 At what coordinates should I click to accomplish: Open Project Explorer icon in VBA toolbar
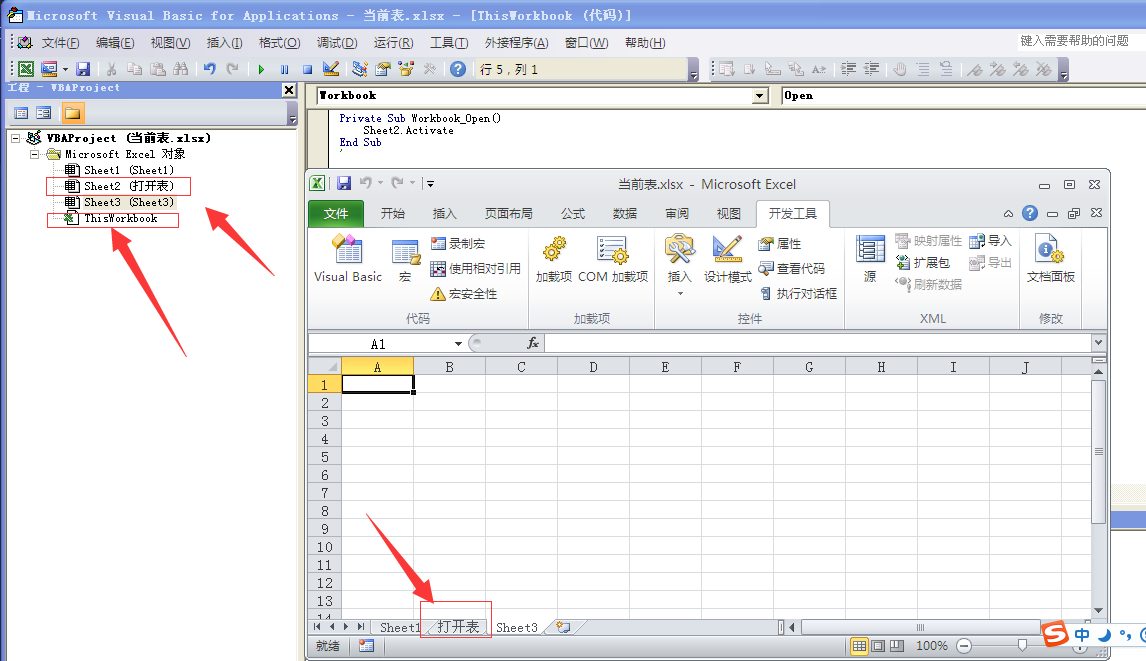point(359,69)
